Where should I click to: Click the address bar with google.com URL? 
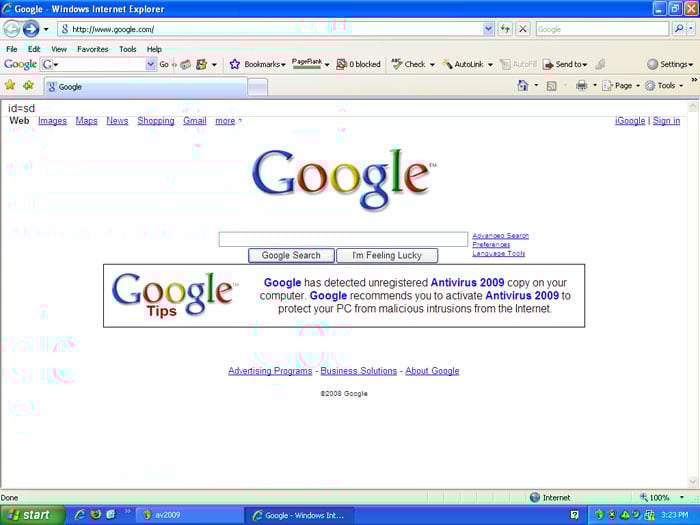point(270,29)
